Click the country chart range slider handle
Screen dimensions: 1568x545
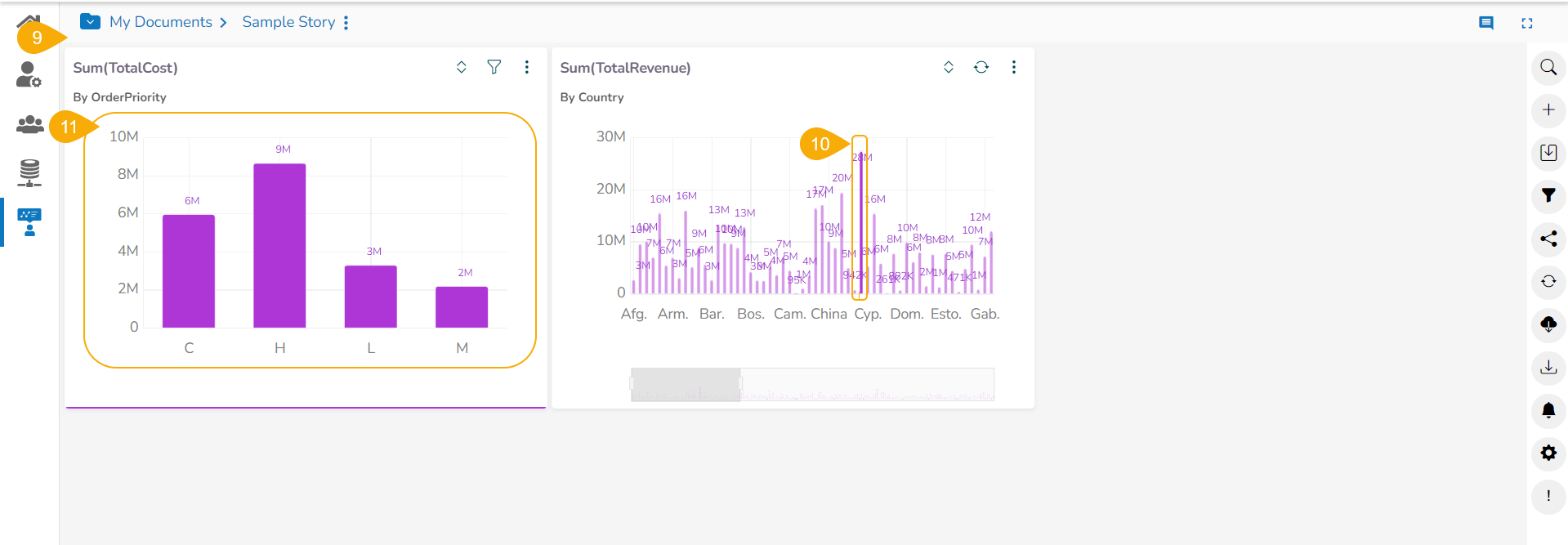pyautogui.click(x=741, y=384)
